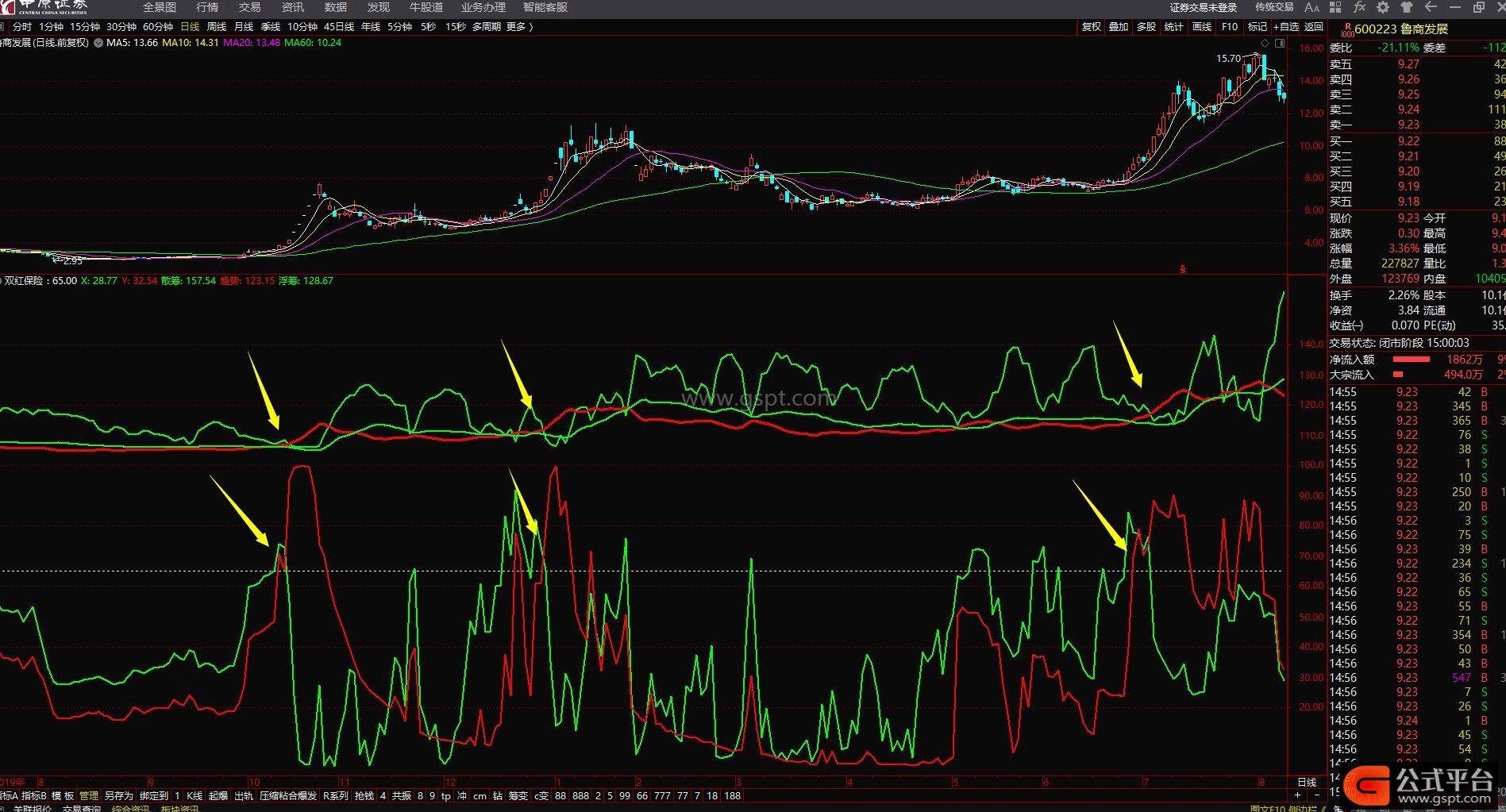The image size is (1506, 812).
Task: Click 传统交易 link
Action: click(1274, 7)
